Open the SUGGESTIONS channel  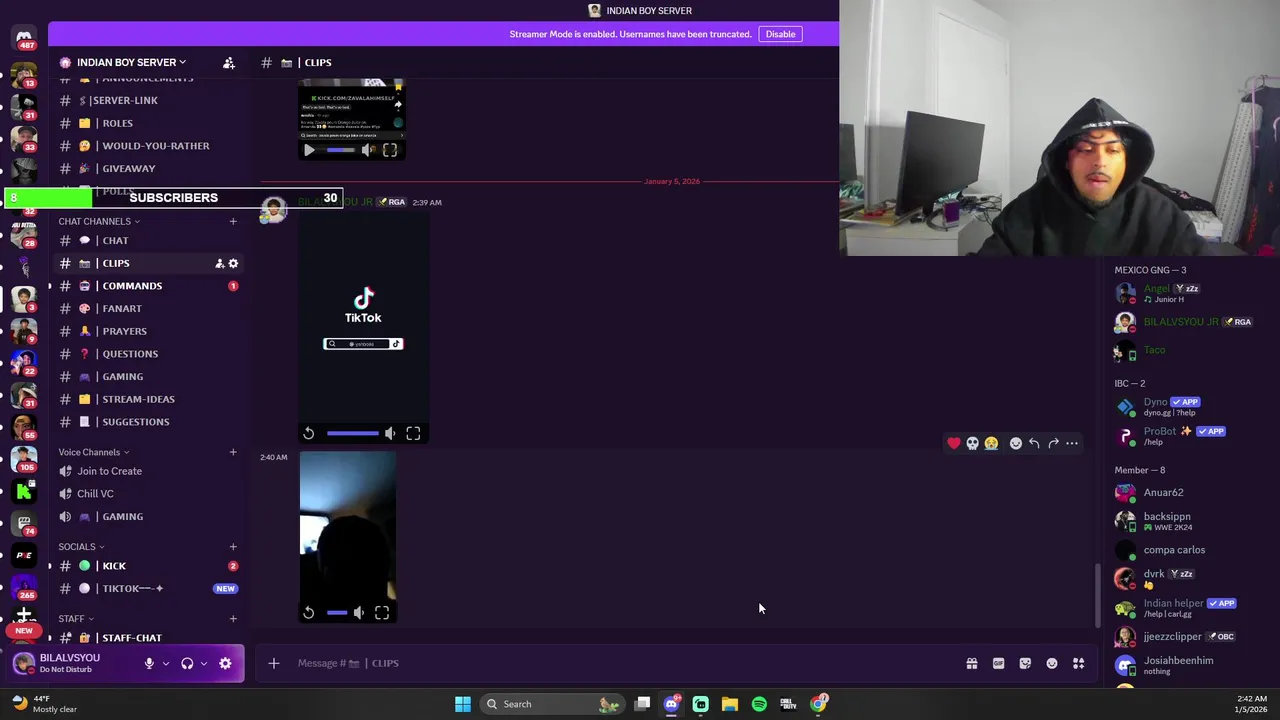pyautogui.click(x=147, y=422)
